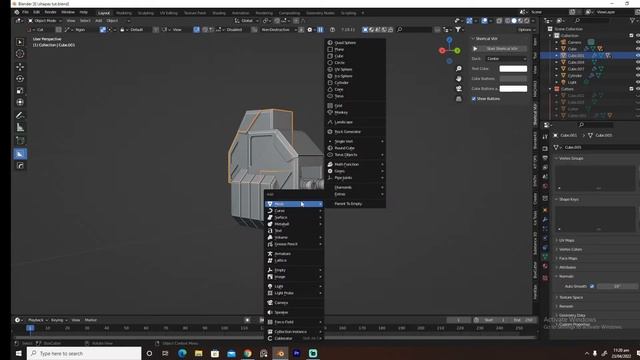Open the Render menu in top bar

click(x=50, y=12)
